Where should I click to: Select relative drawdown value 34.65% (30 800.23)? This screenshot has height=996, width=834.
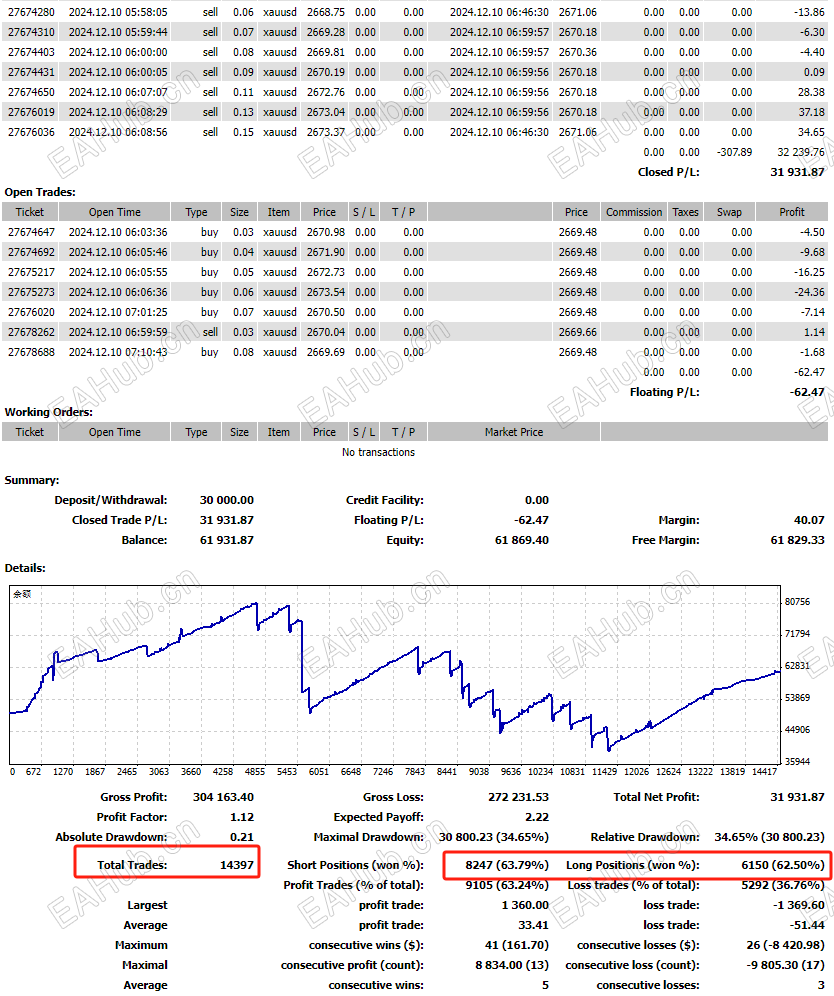pos(769,837)
